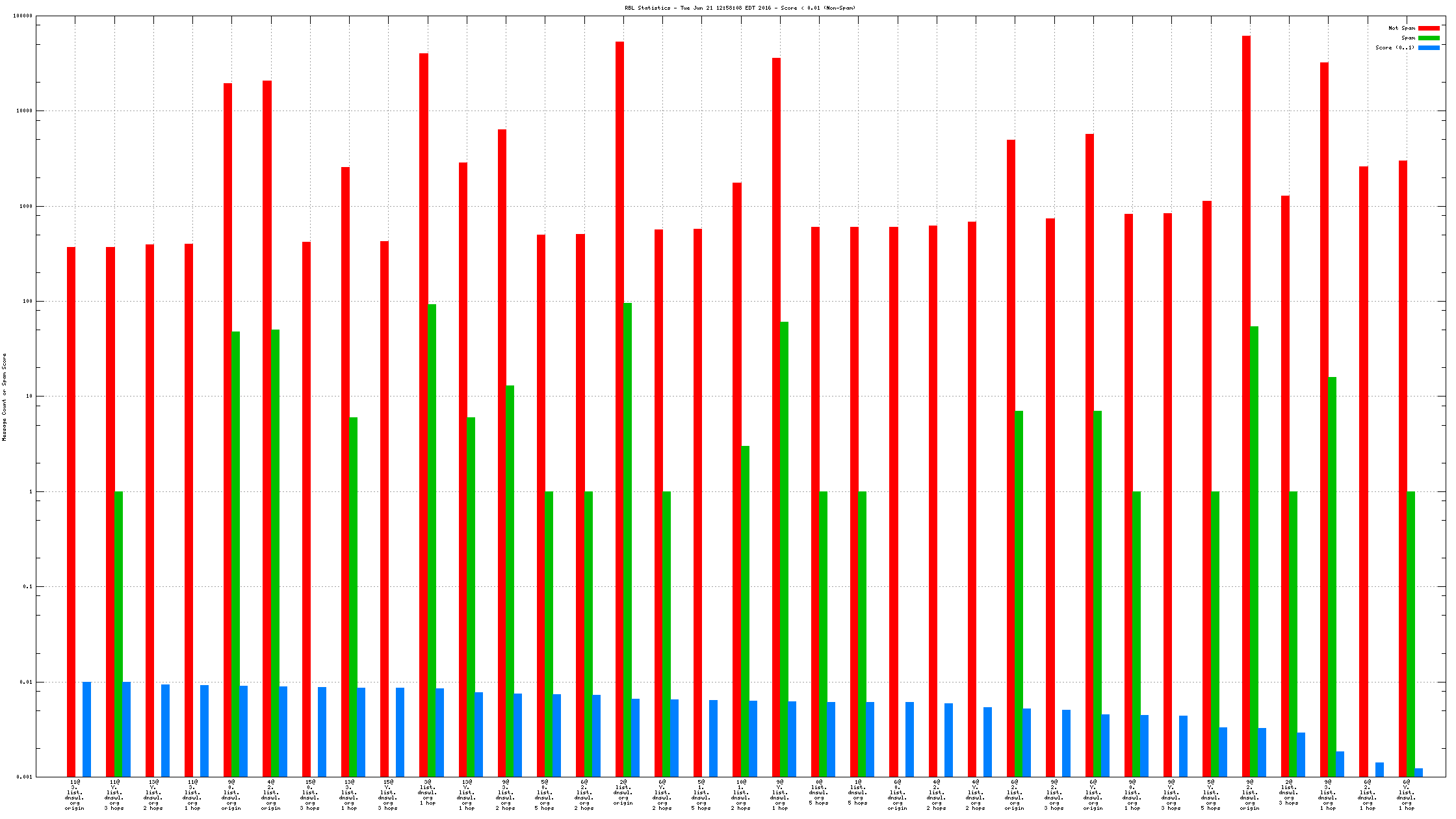1456x819 pixels.
Task: Click the '2@ list.dnswl.org origin' x-axis label
Action: [x=623, y=792]
